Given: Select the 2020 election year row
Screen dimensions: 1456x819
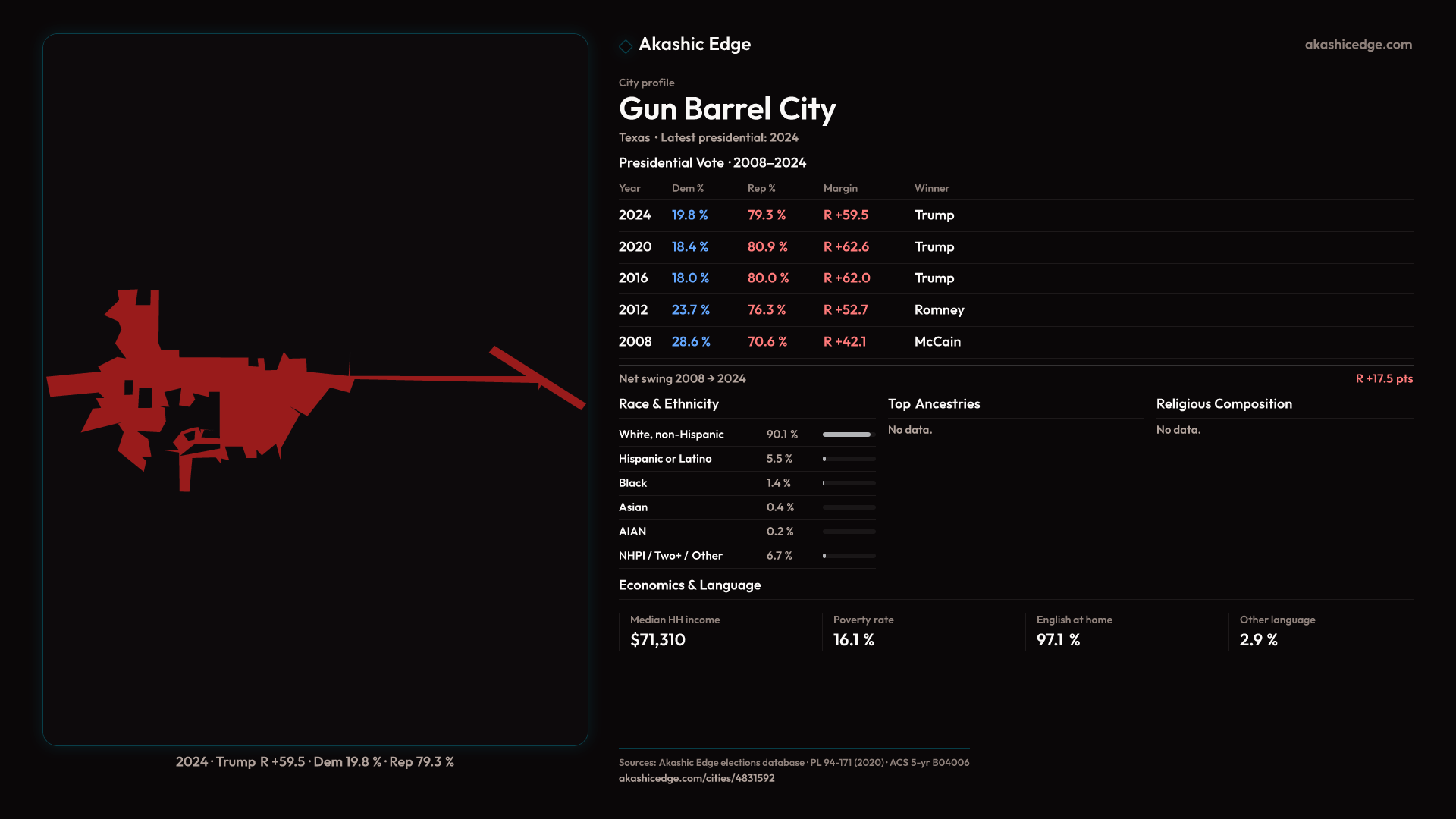Looking at the screenshot, I should click(635, 247).
